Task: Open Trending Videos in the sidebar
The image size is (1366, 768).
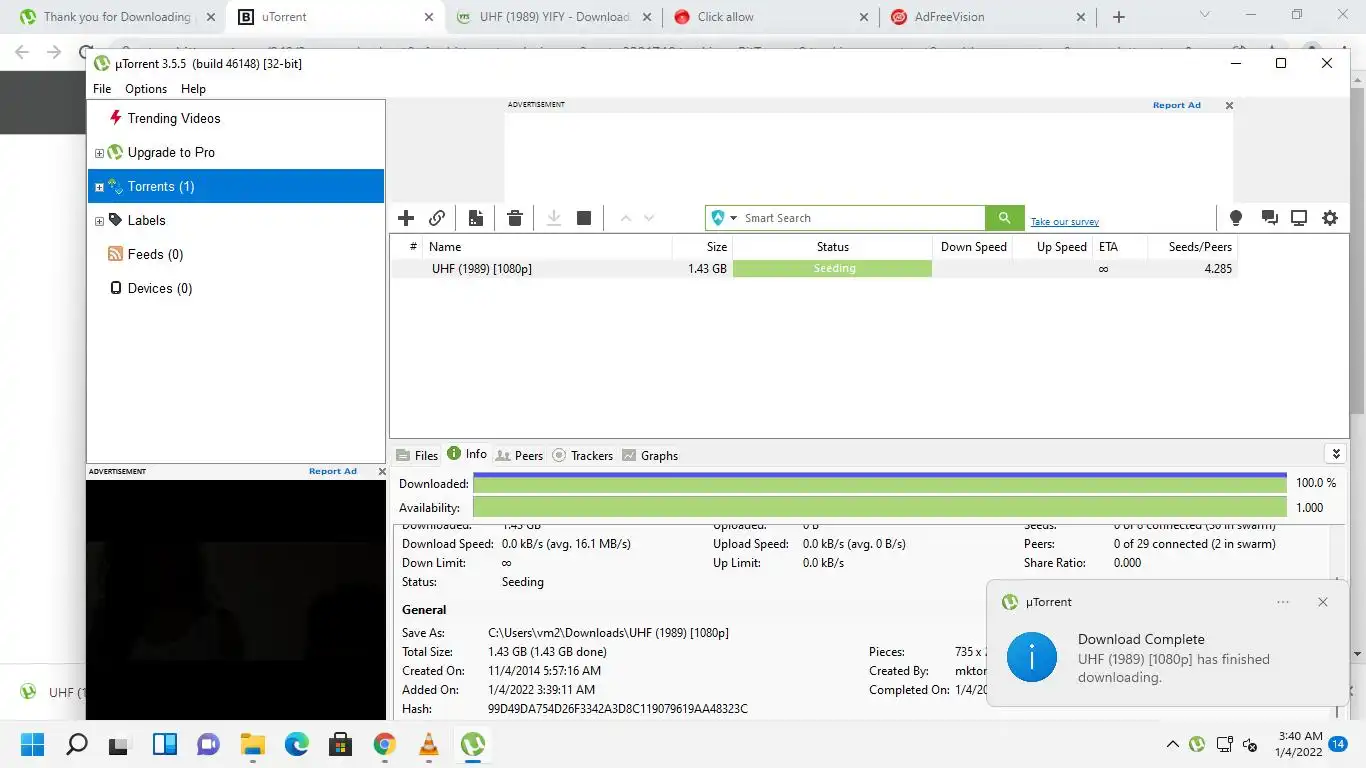Action: (x=174, y=118)
